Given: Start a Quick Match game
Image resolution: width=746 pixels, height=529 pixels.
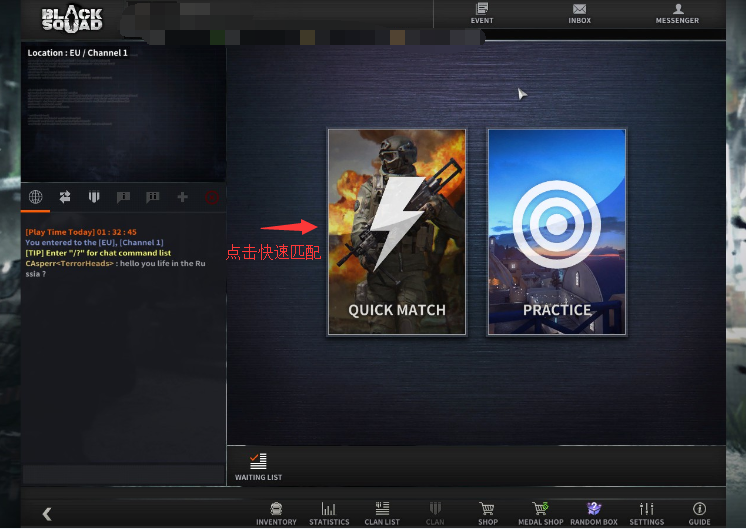Looking at the screenshot, I should pyautogui.click(x=397, y=232).
